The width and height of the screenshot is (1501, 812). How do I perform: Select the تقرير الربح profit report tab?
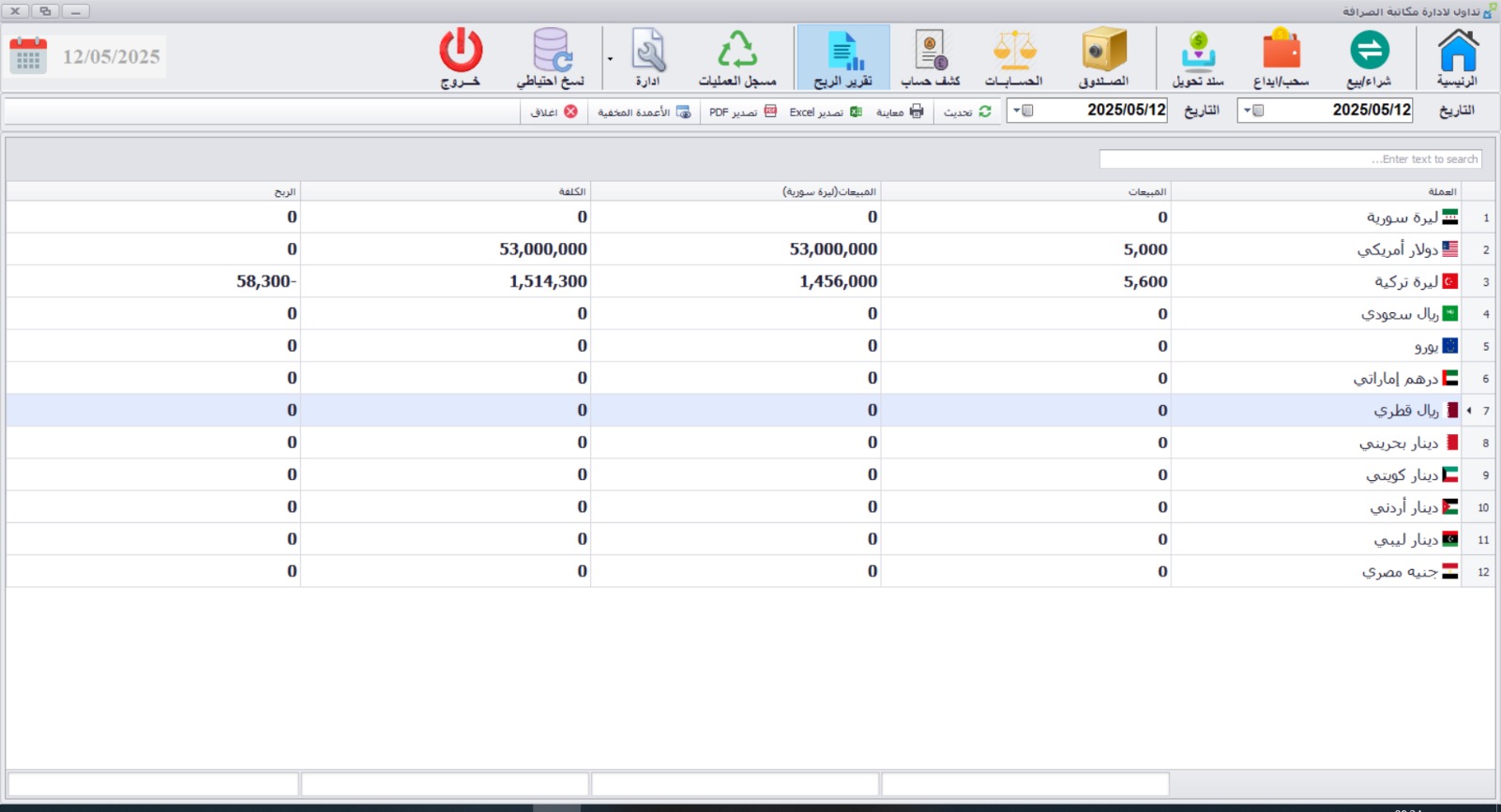pyautogui.click(x=843, y=57)
